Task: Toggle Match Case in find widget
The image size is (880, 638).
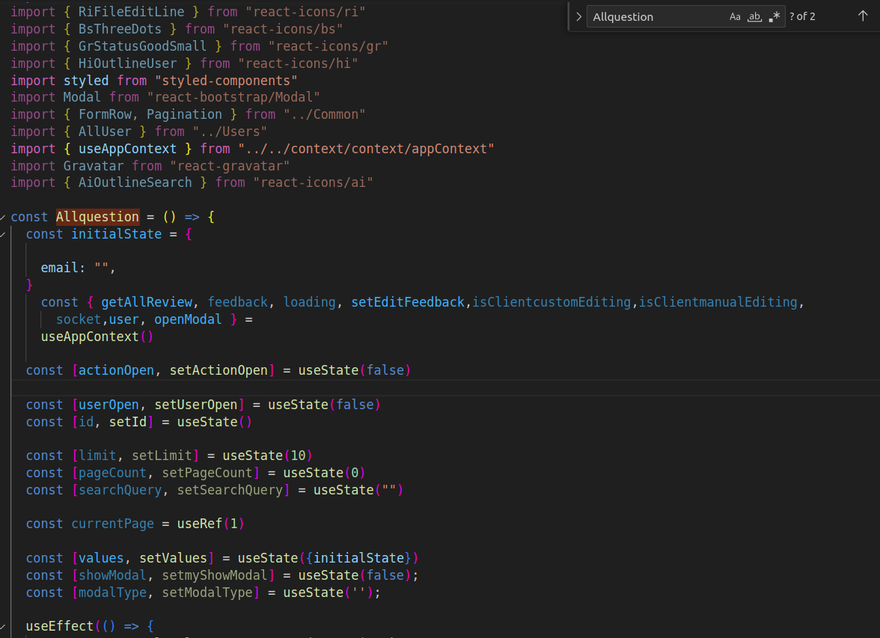Action: pyautogui.click(x=735, y=17)
